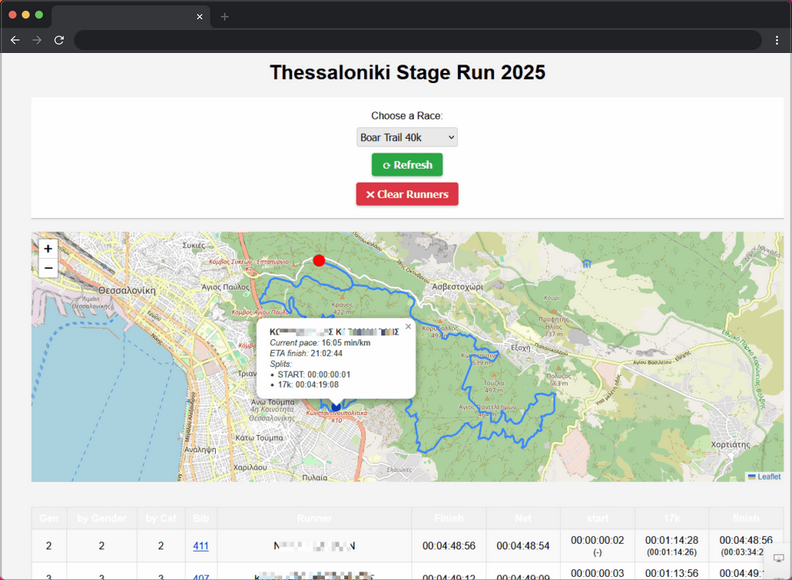Reload the browser page

coord(59,40)
